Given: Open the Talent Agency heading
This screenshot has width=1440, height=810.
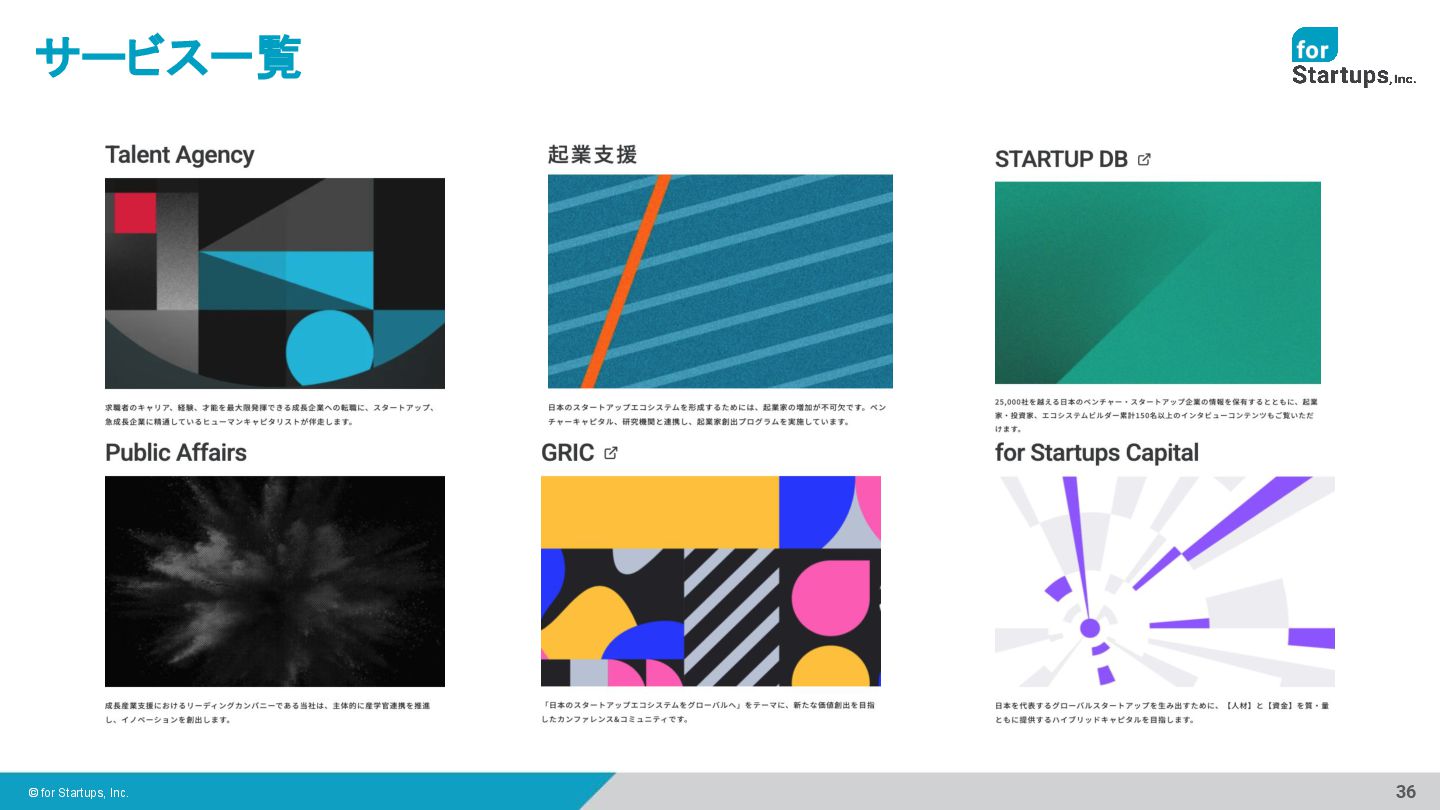Looking at the screenshot, I should [180, 155].
